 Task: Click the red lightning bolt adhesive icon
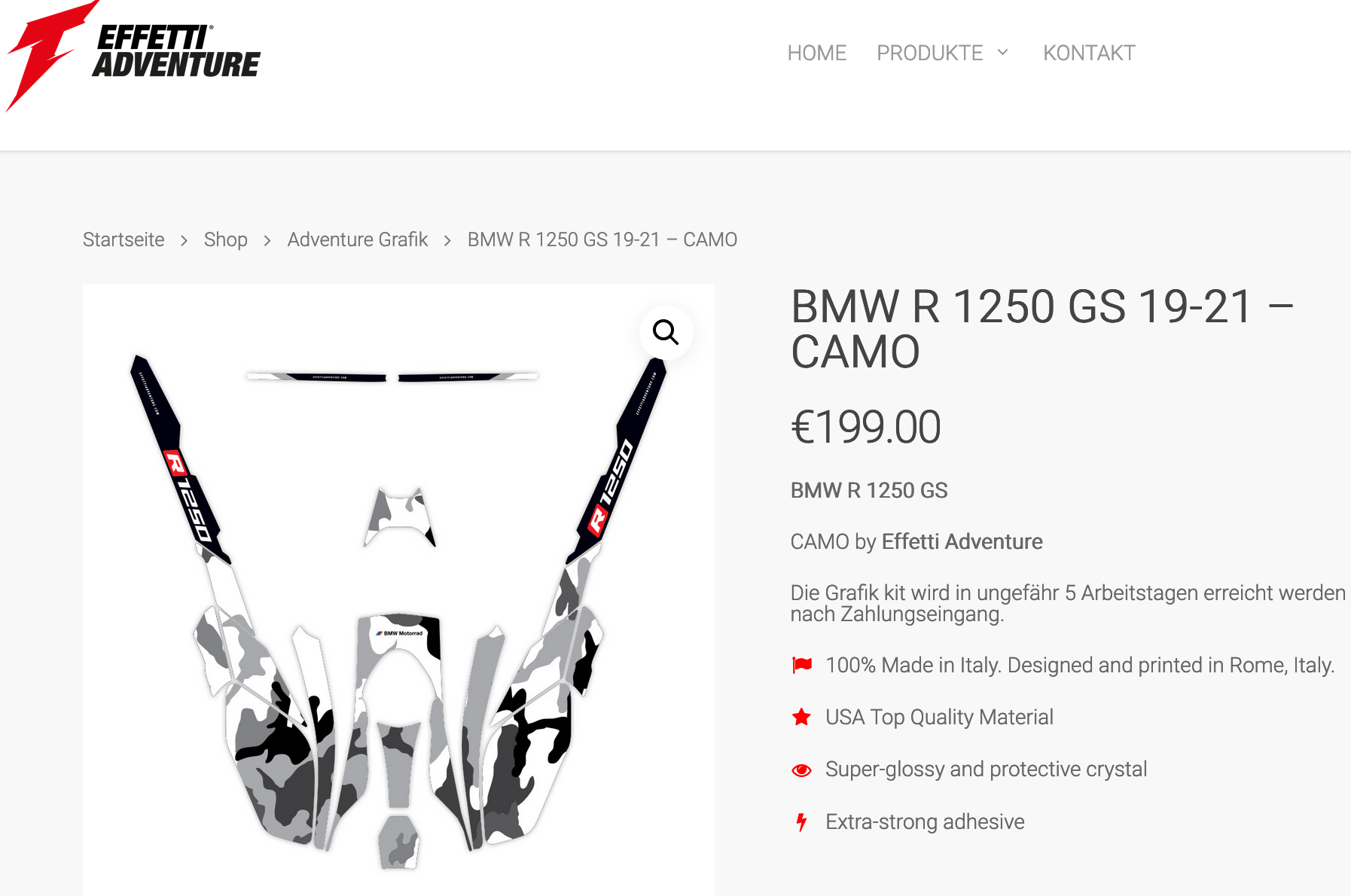[801, 821]
